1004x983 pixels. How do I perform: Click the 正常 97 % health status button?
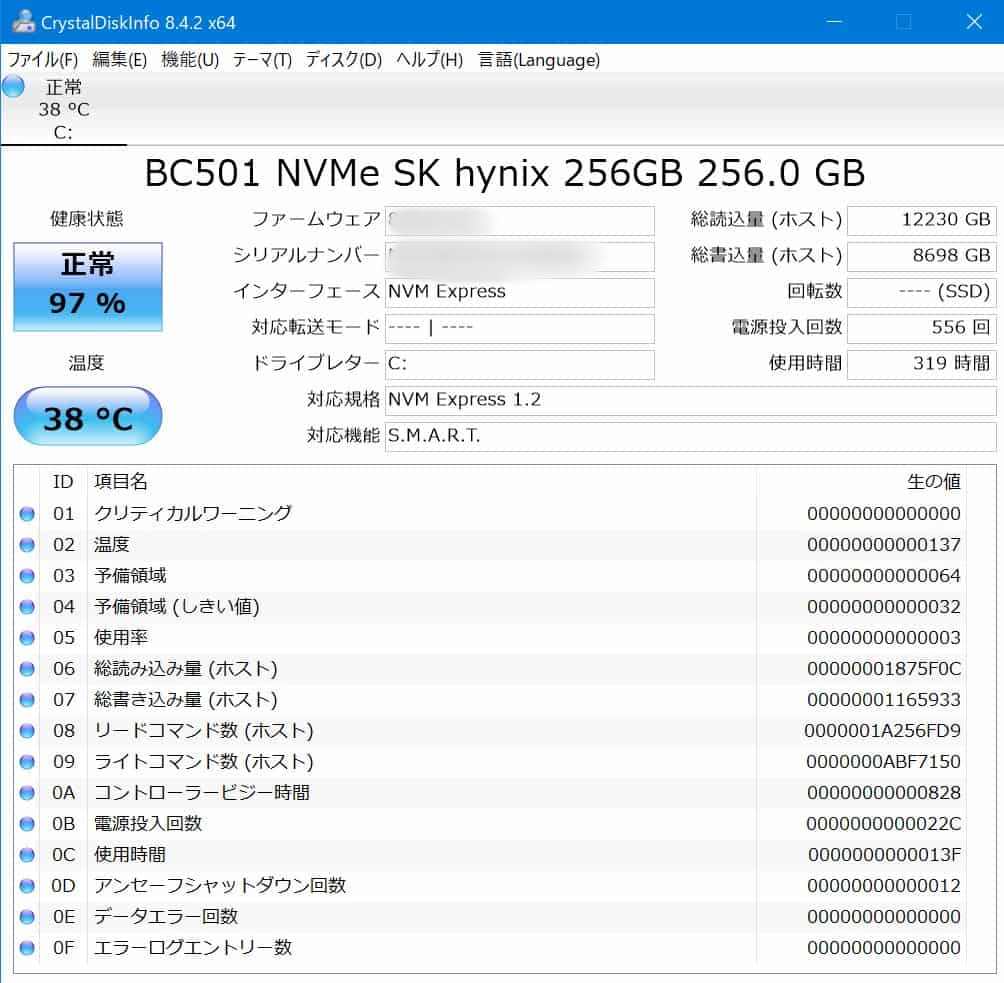click(x=87, y=286)
